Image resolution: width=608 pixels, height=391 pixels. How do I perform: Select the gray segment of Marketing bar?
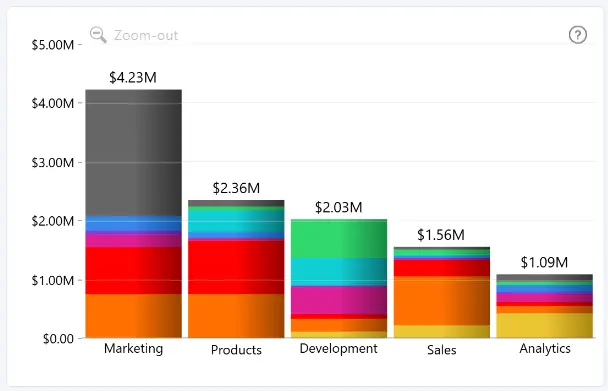point(133,153)
